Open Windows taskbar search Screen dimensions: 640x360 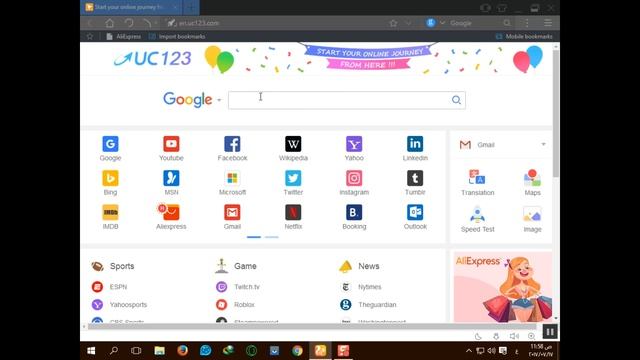(x=114, y=351)
